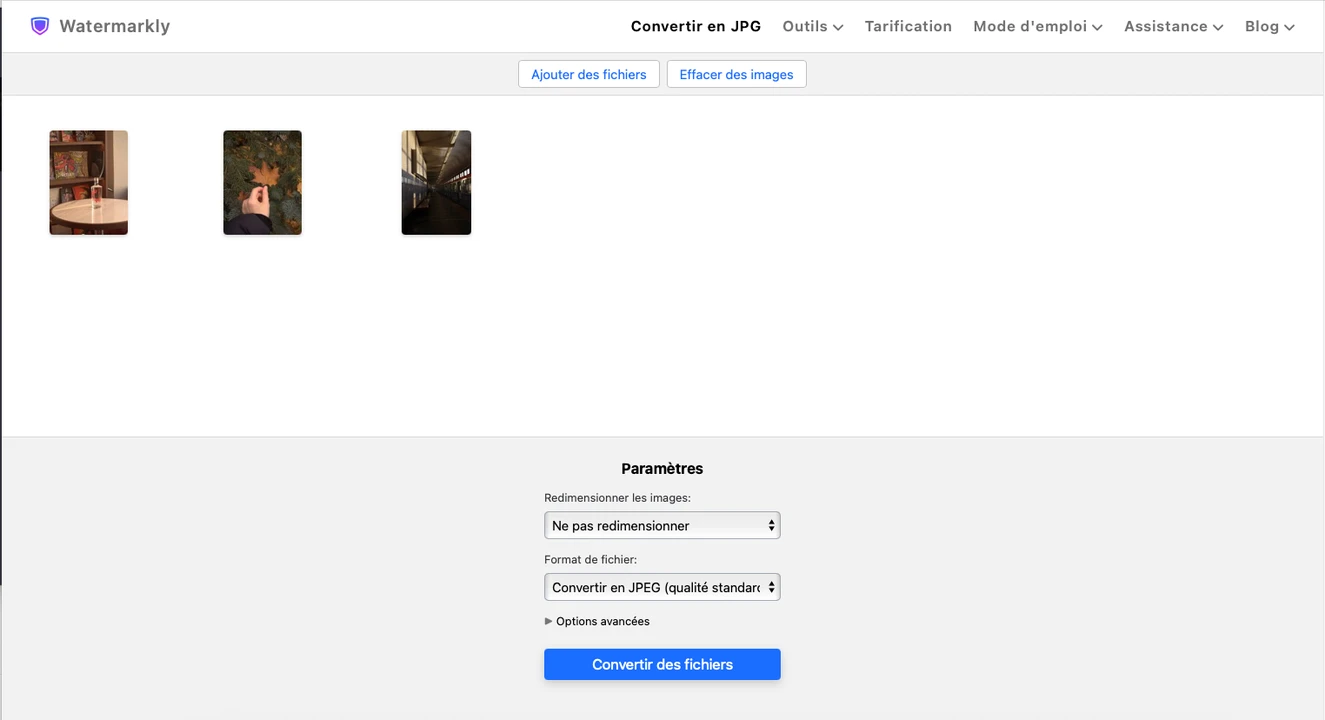Open the Ne pas redimensionner dropdown

(x=661, y=525)
